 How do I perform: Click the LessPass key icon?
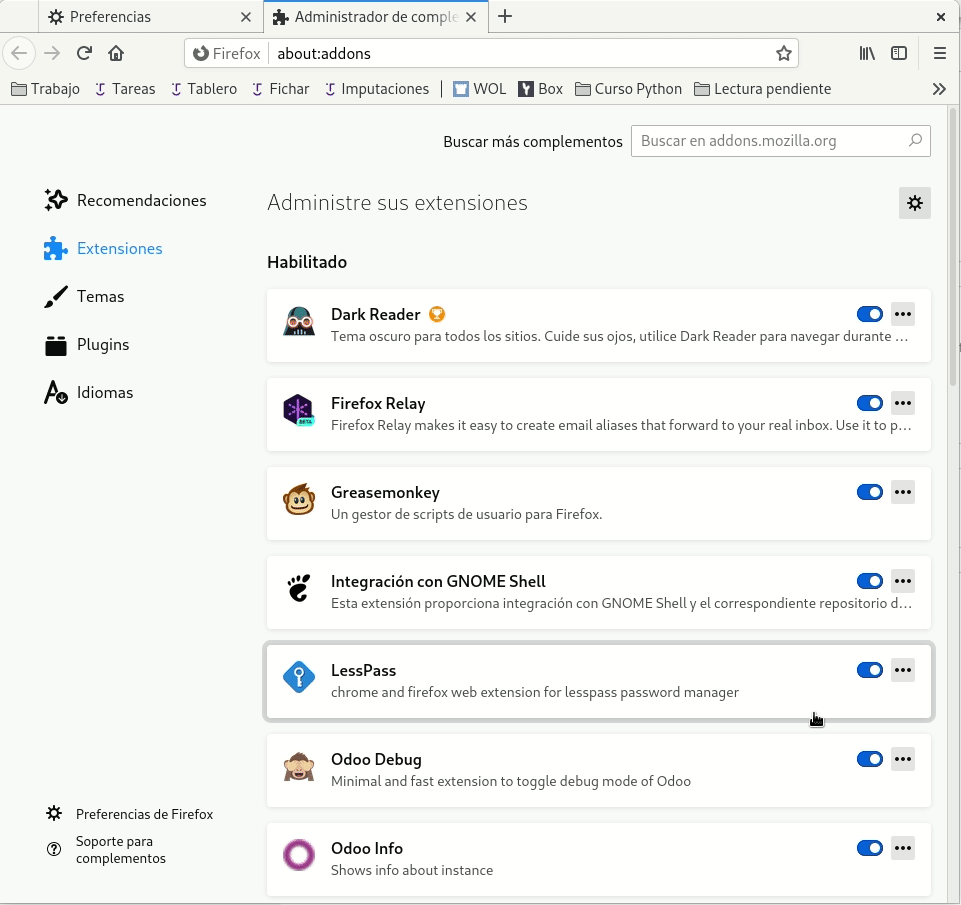298,677
